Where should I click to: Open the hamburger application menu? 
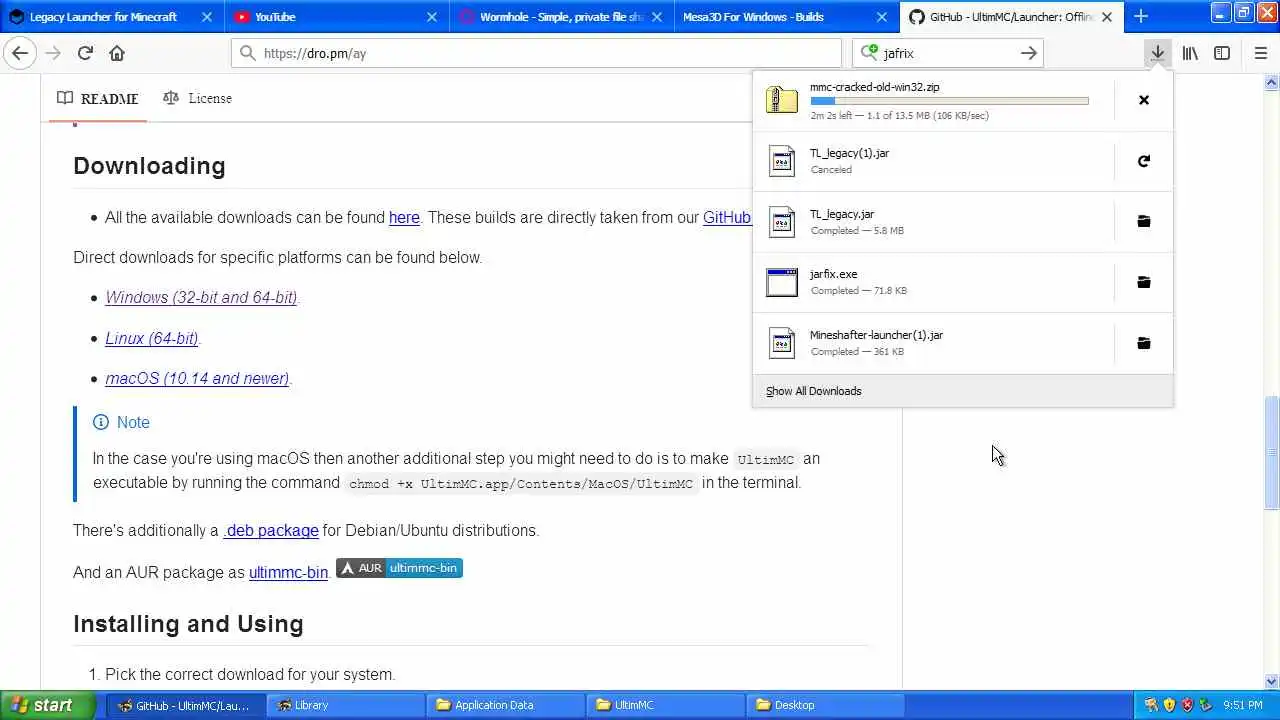[1260, 53]
